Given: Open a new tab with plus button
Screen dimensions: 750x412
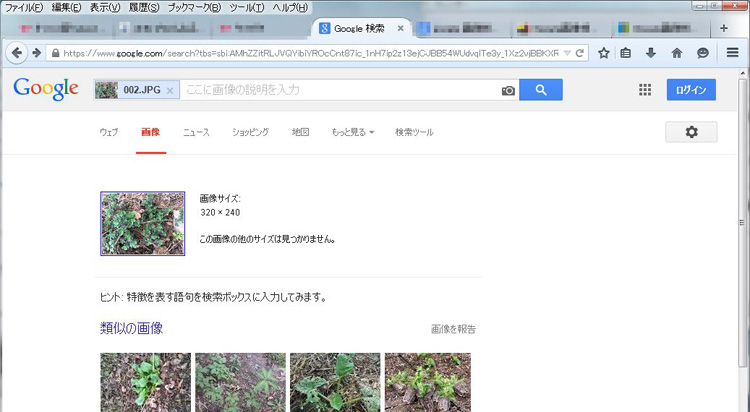Looking at the screenshot, I should tap(724, 28).
